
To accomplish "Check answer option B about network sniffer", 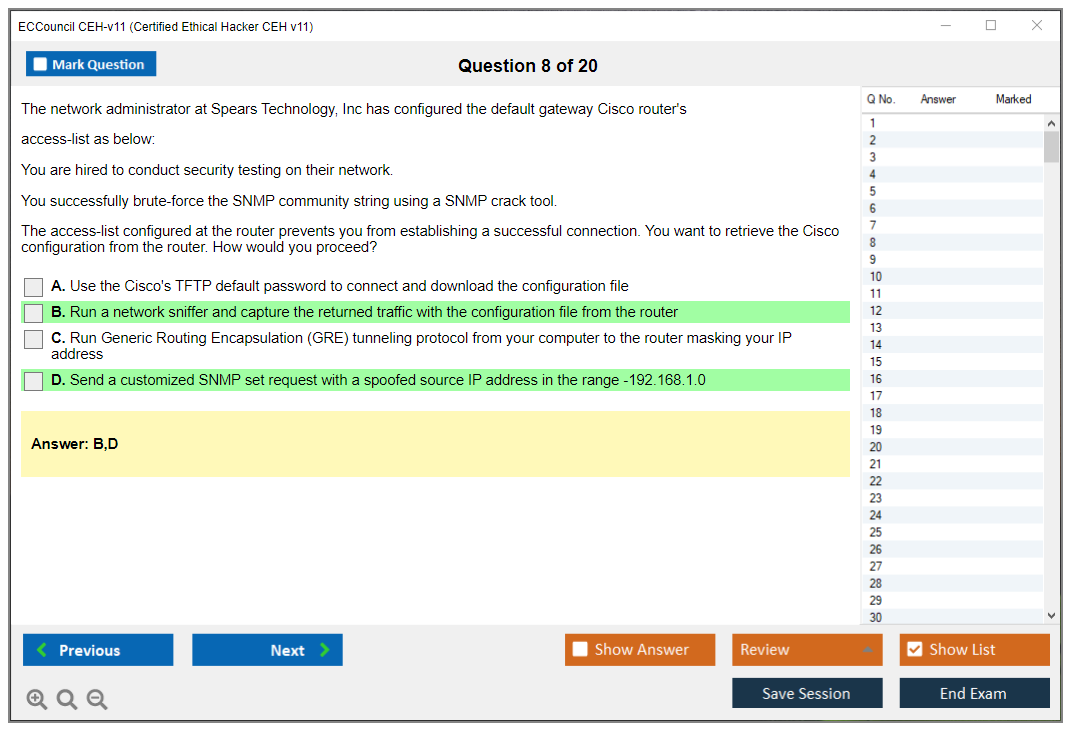I will tap(34, 312).
